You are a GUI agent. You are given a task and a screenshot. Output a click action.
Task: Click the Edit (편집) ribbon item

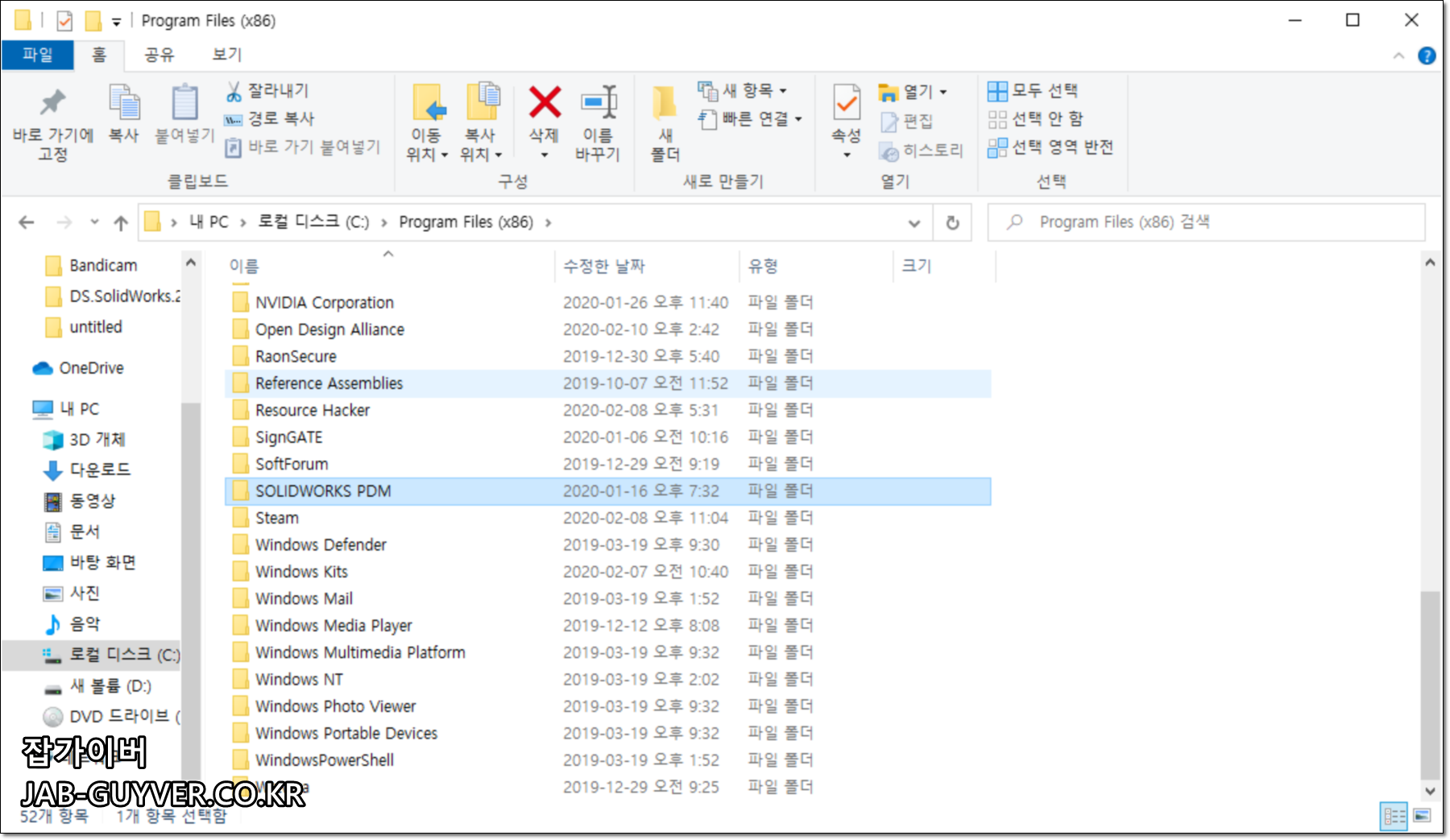point(907,122)
